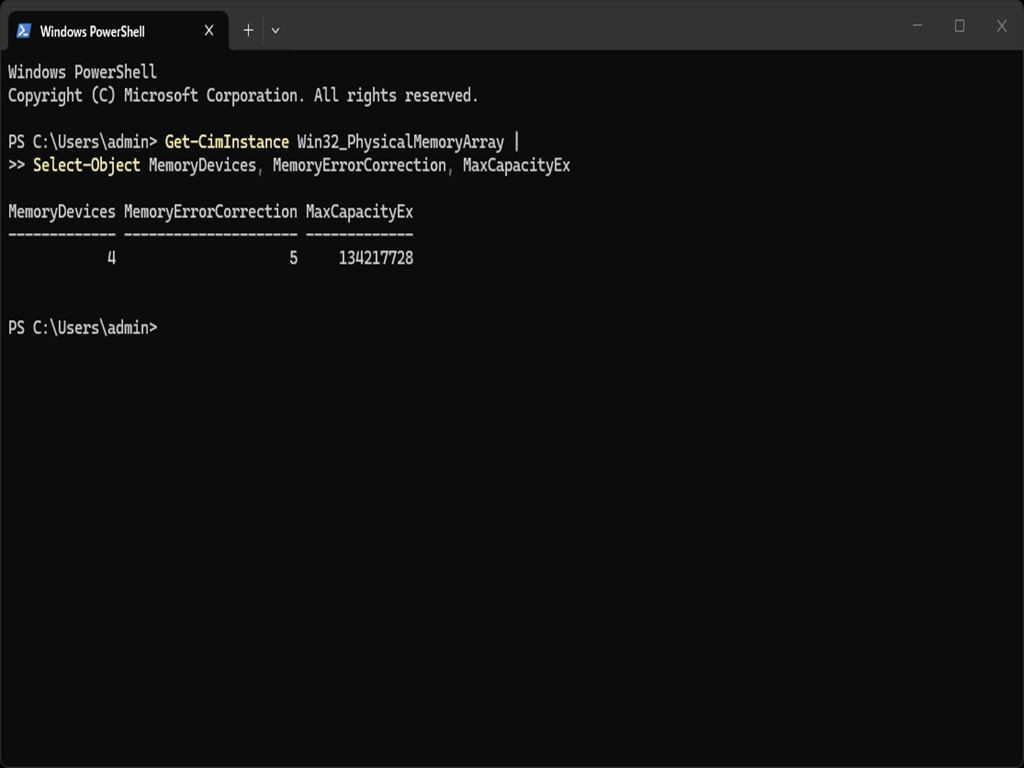Close the terminal window

pyautogui.click(x=1002, y=25)
